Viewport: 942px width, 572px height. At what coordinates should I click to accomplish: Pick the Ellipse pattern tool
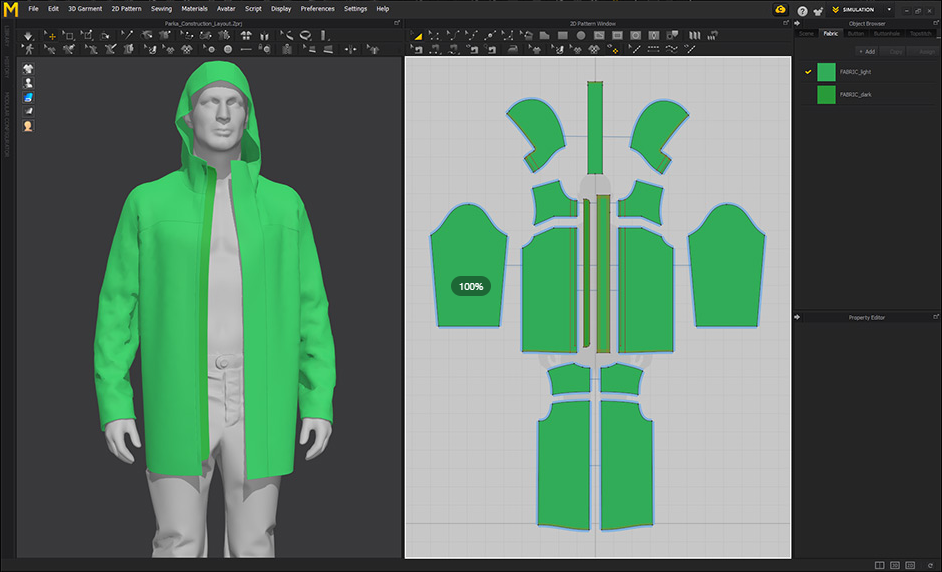[x=581, y=35]
